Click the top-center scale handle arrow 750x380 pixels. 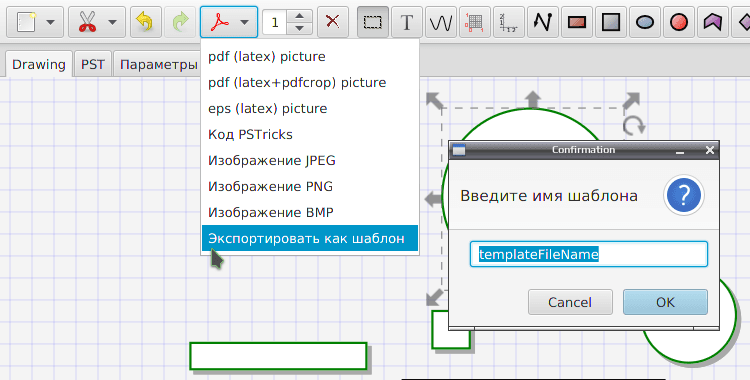[533, 100]
